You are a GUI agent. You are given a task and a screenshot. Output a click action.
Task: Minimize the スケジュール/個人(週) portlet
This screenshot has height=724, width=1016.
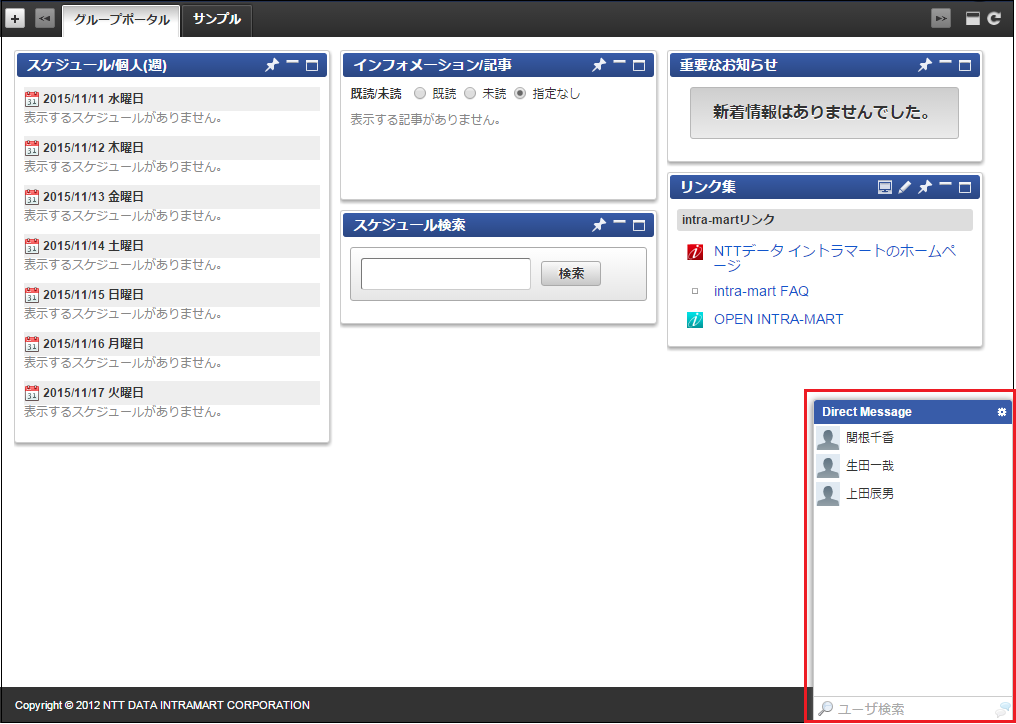[x=293, y=62]
